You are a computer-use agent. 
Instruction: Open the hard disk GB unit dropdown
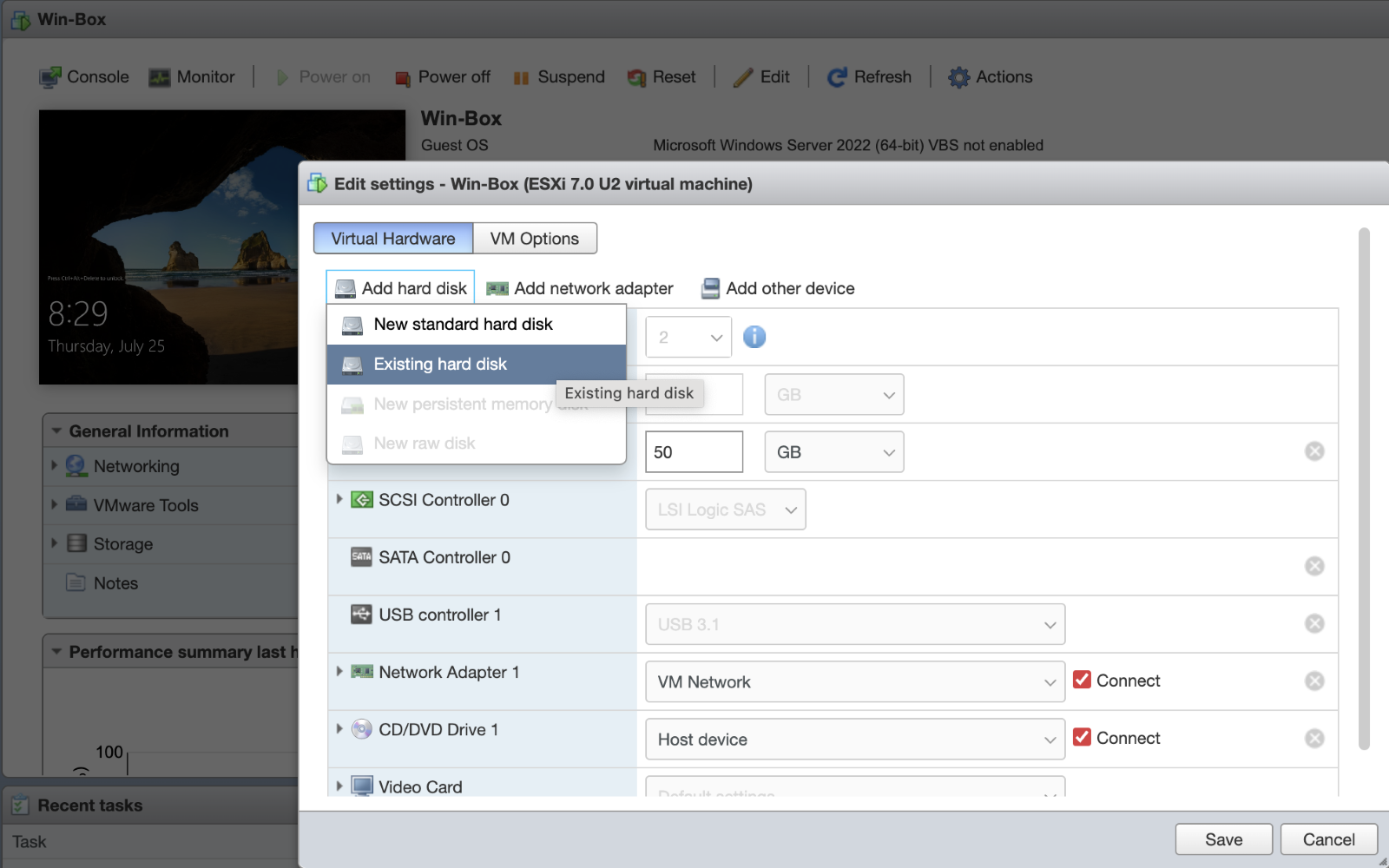point(834,451)
